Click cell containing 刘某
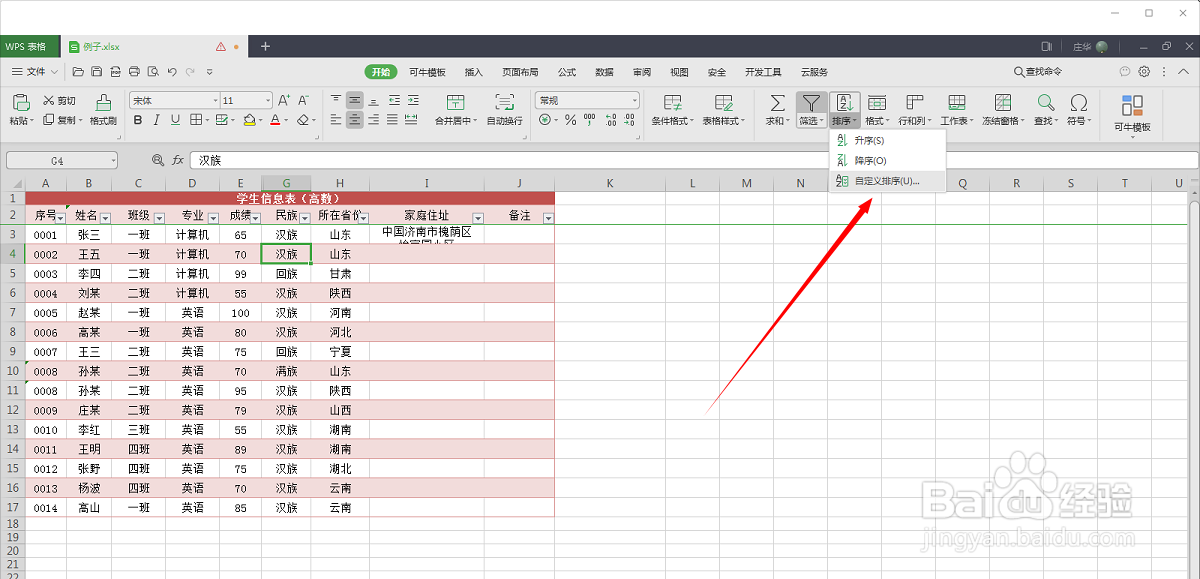The width and height of the screenshot is (1200, 579). [89, 293]
